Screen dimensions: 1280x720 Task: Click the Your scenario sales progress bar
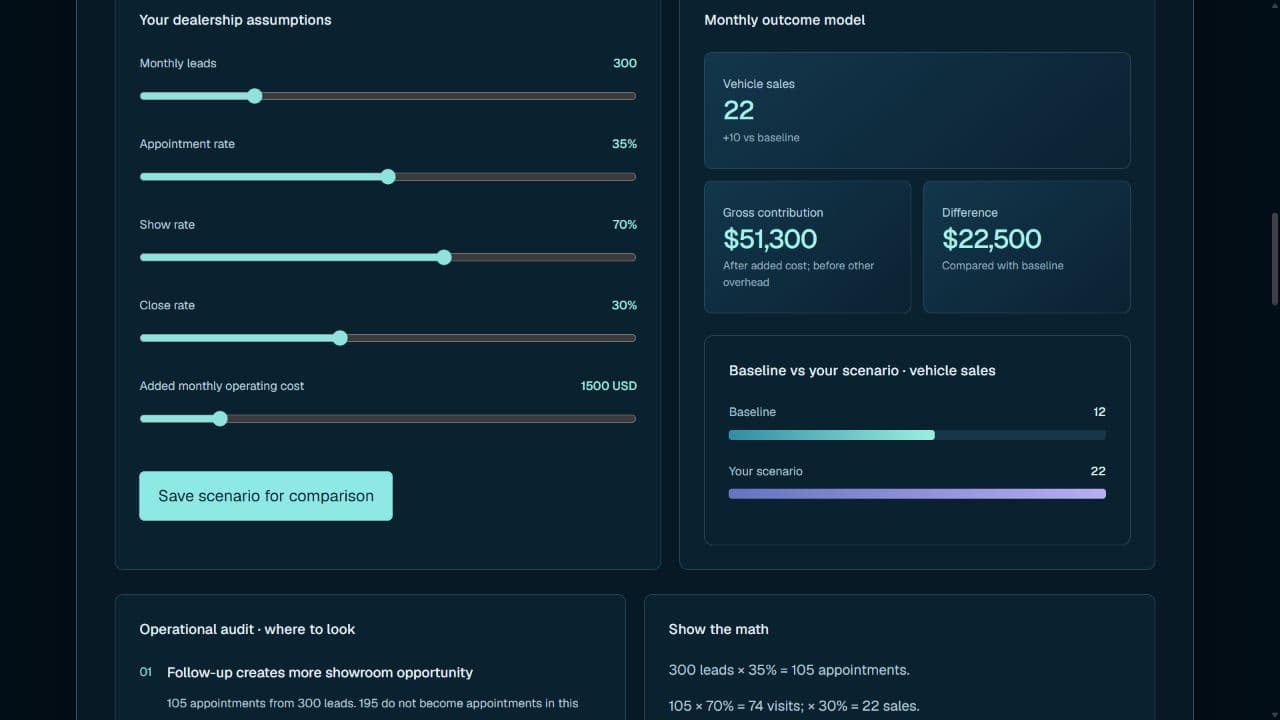[x=917, y=494]
